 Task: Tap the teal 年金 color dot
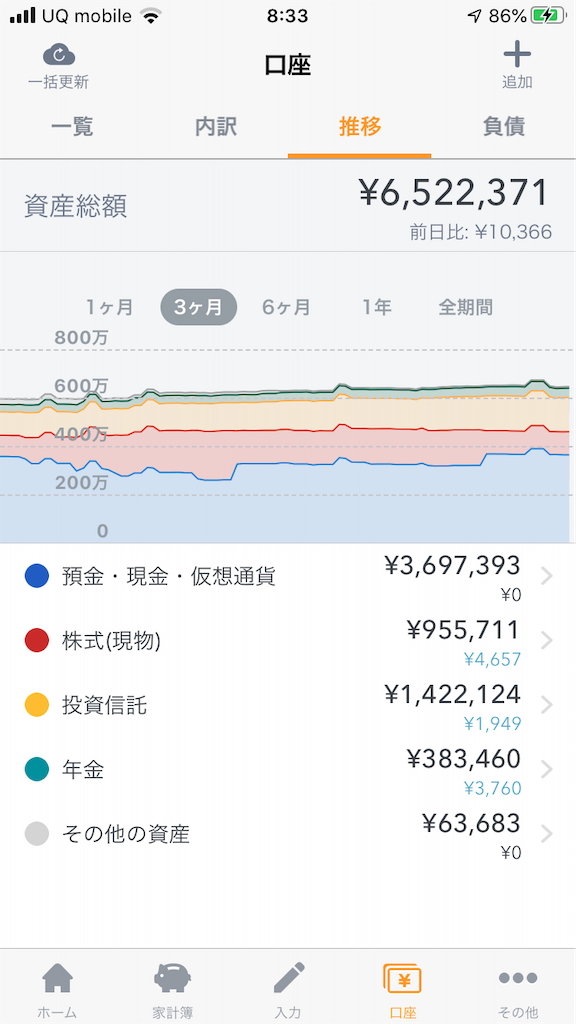(x=37, y=770)
